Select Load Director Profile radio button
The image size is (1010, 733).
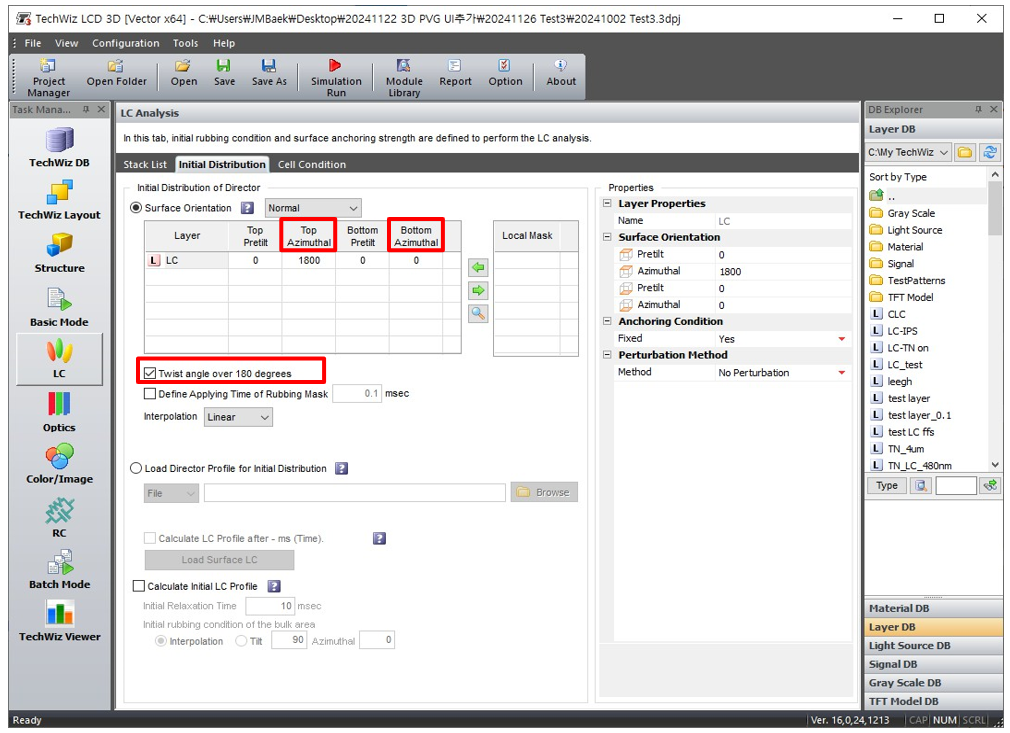pyautogui.click(x=136, y=468)
